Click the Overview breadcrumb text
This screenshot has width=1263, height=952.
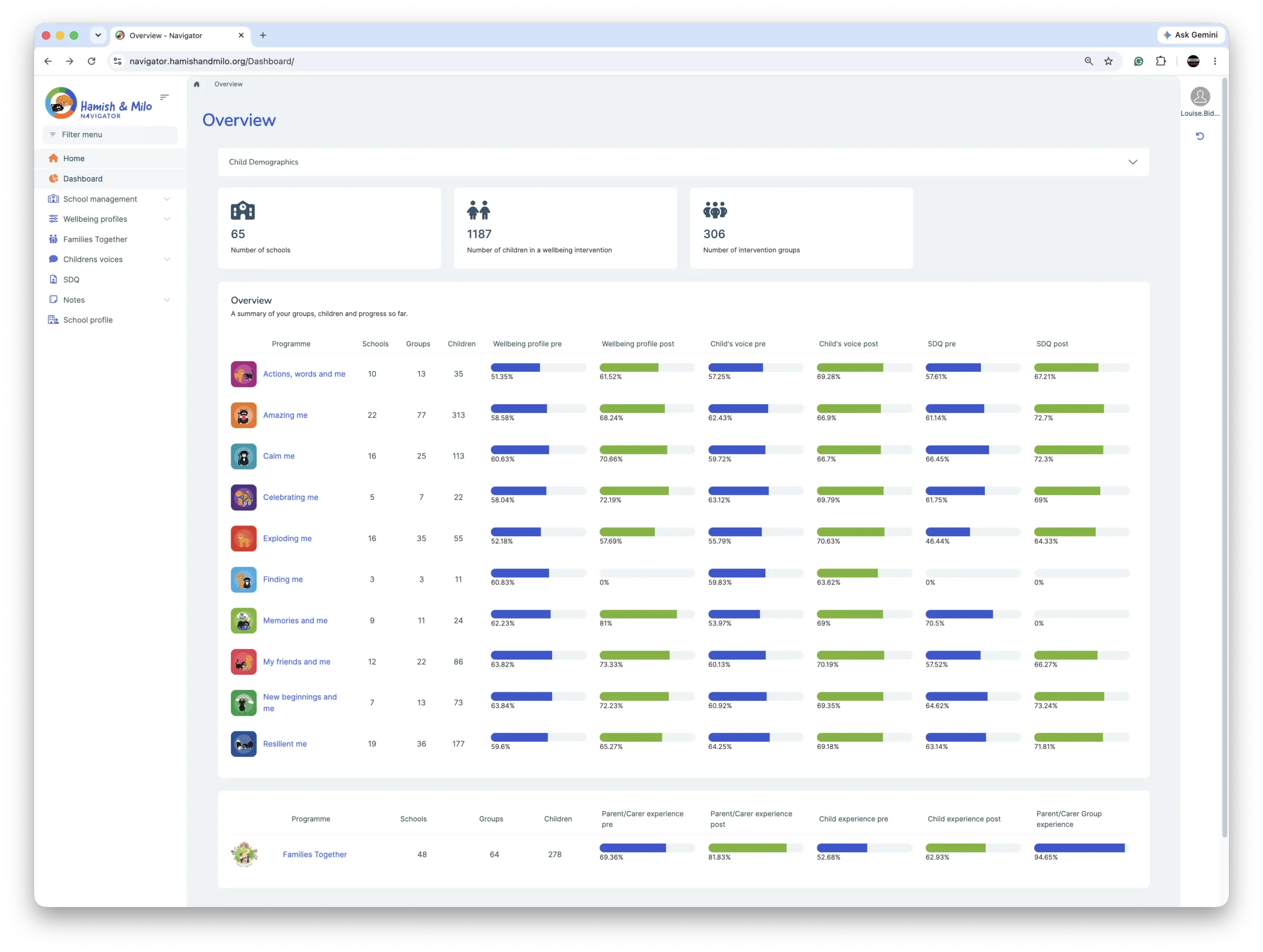coord(228,84)
